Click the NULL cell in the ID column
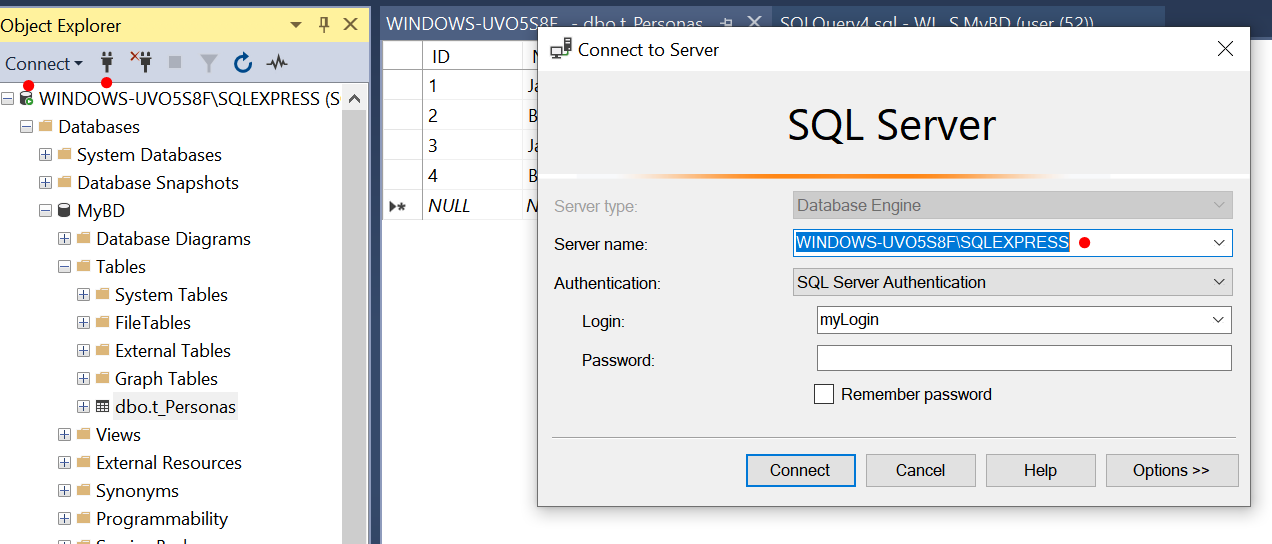The image size is (1272, 544). point(471,206)
